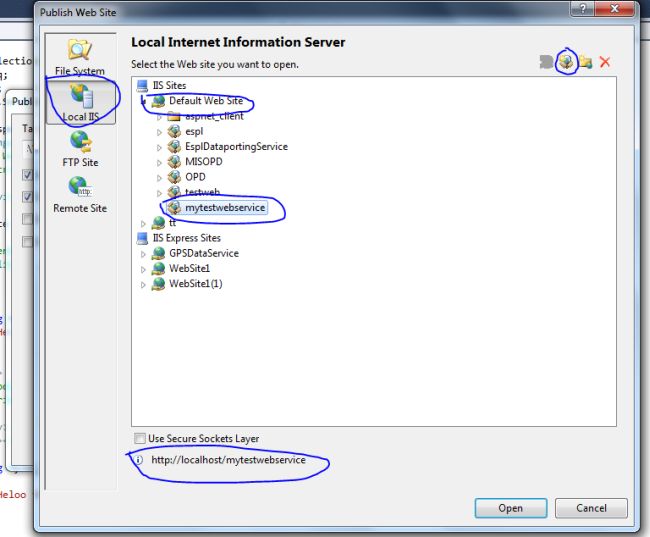Click the folder icon of aspnet_client
Image resolution: width=650 pixels, height=537 pixels.
[174, 117]
